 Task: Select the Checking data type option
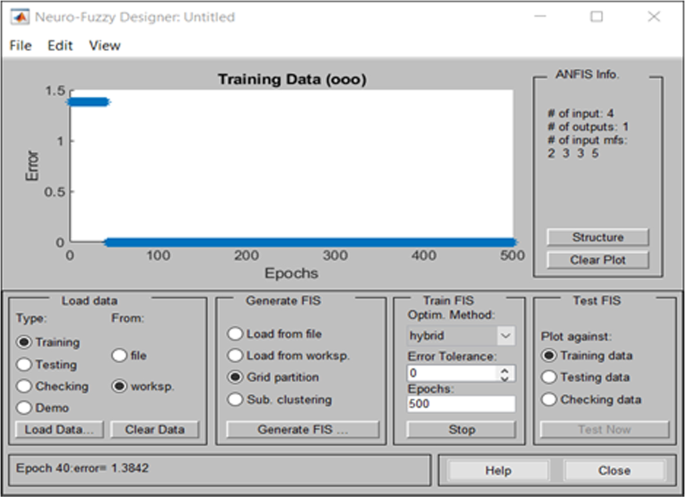coord(25,387)
